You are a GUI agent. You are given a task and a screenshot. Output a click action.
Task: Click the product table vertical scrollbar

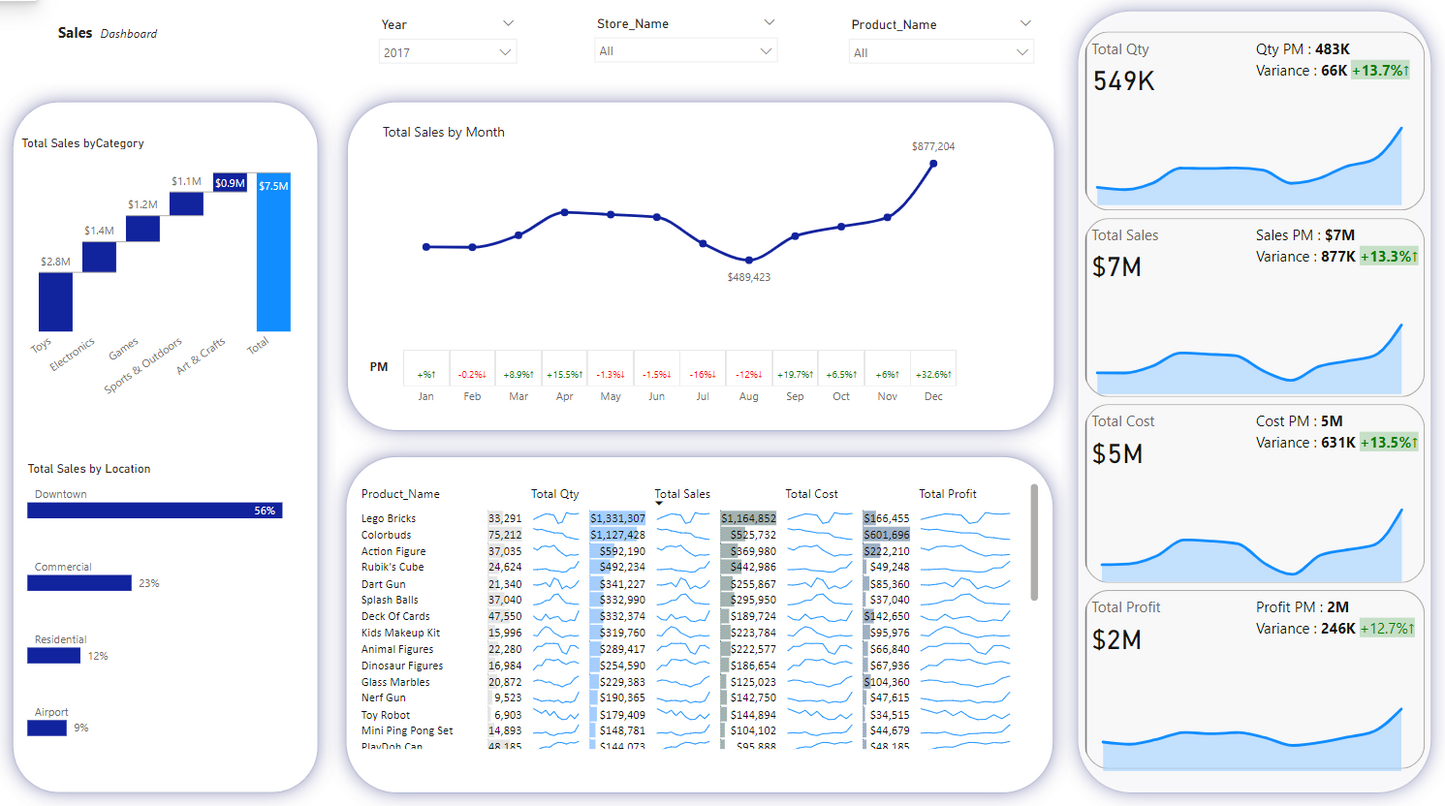coord(1033,543)
